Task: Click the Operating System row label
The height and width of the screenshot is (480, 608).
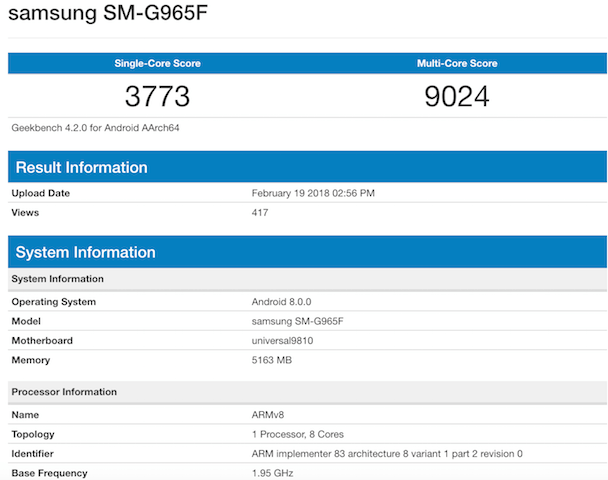Action: point(54,302)
